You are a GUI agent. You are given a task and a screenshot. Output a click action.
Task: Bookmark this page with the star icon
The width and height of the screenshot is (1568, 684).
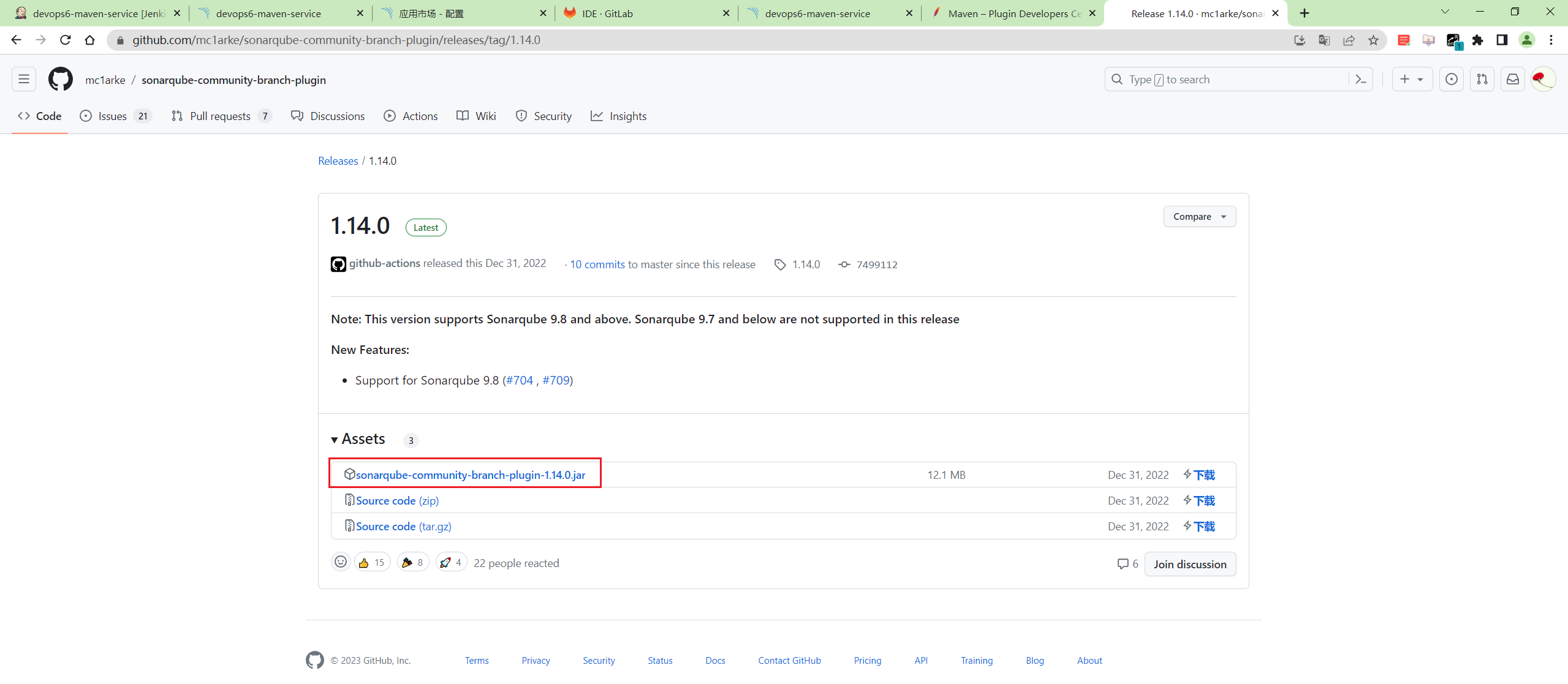pyautogui.click(x=1373, y=40)
